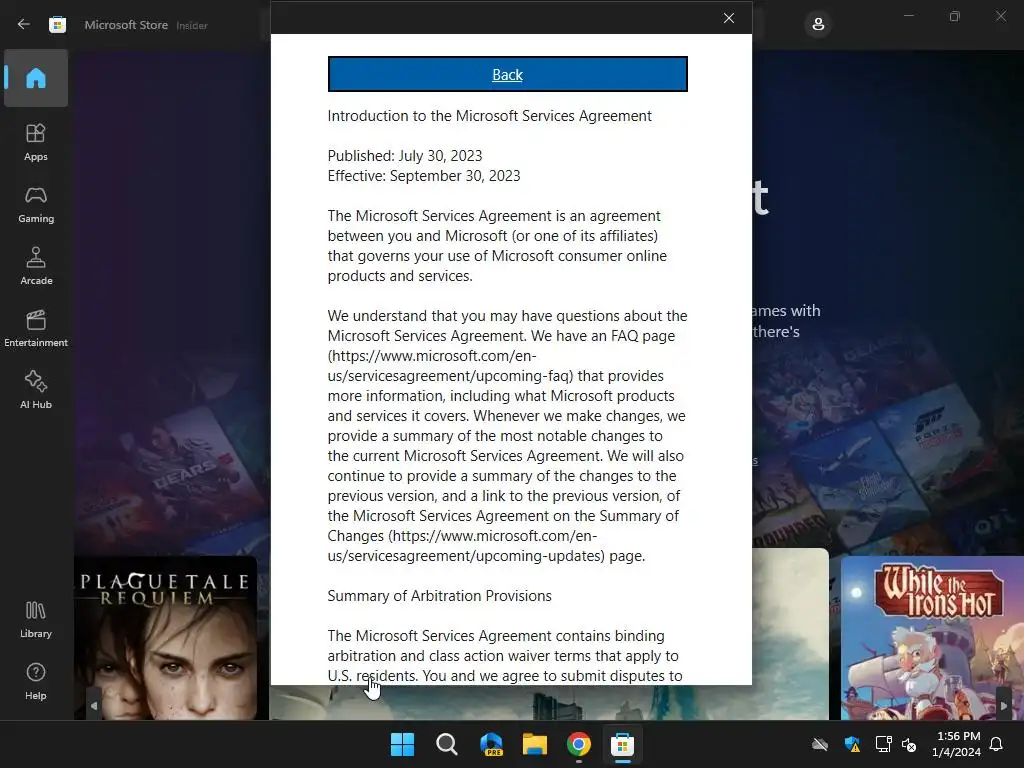Open the Help page
This screenshot has width=1024, height=768.
click(x=36, y=681)
